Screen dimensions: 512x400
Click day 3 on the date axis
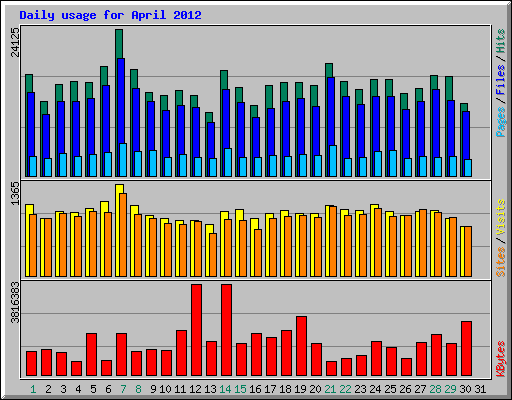63,389
